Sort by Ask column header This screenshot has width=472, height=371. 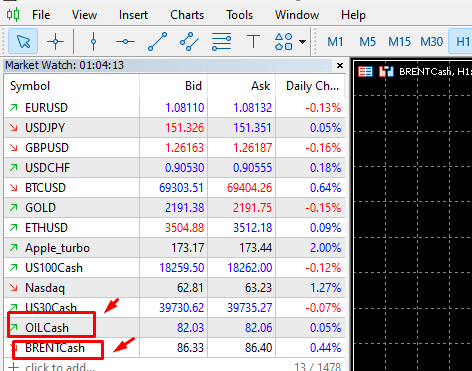[242, 86]
